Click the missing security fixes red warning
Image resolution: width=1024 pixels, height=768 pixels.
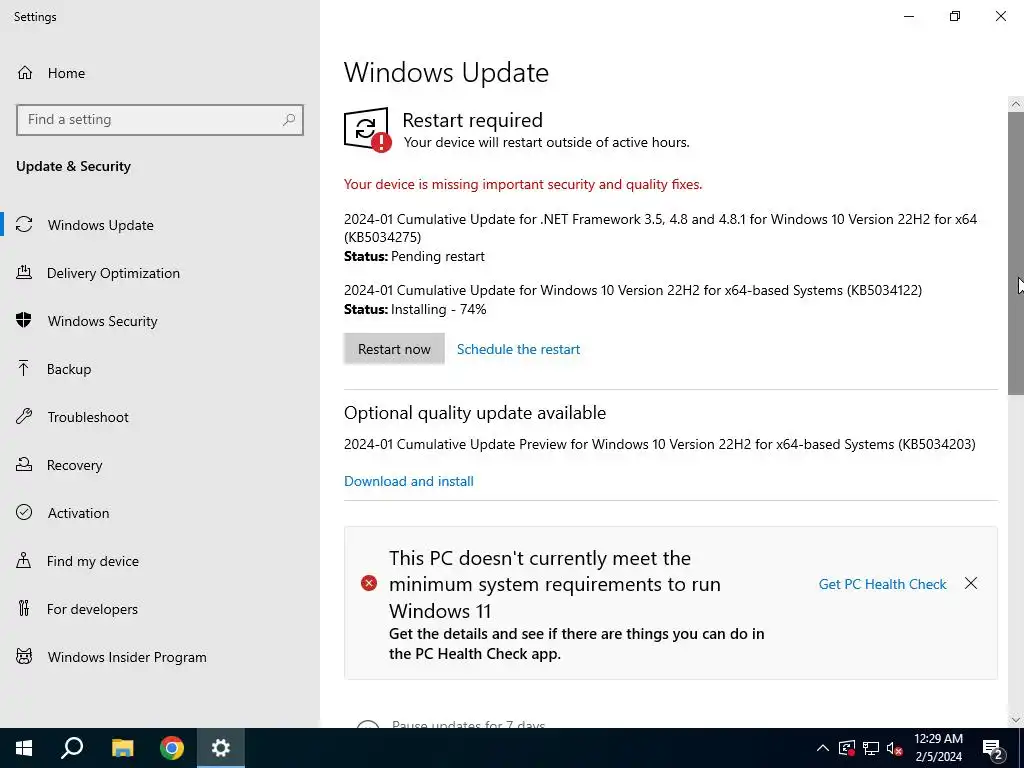(523, 184)
